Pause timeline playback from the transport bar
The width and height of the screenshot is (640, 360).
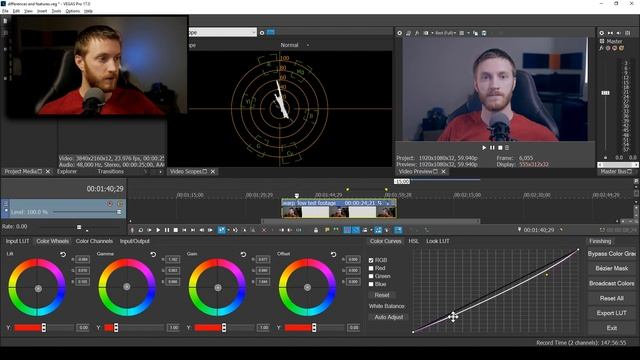coord(167,230)
